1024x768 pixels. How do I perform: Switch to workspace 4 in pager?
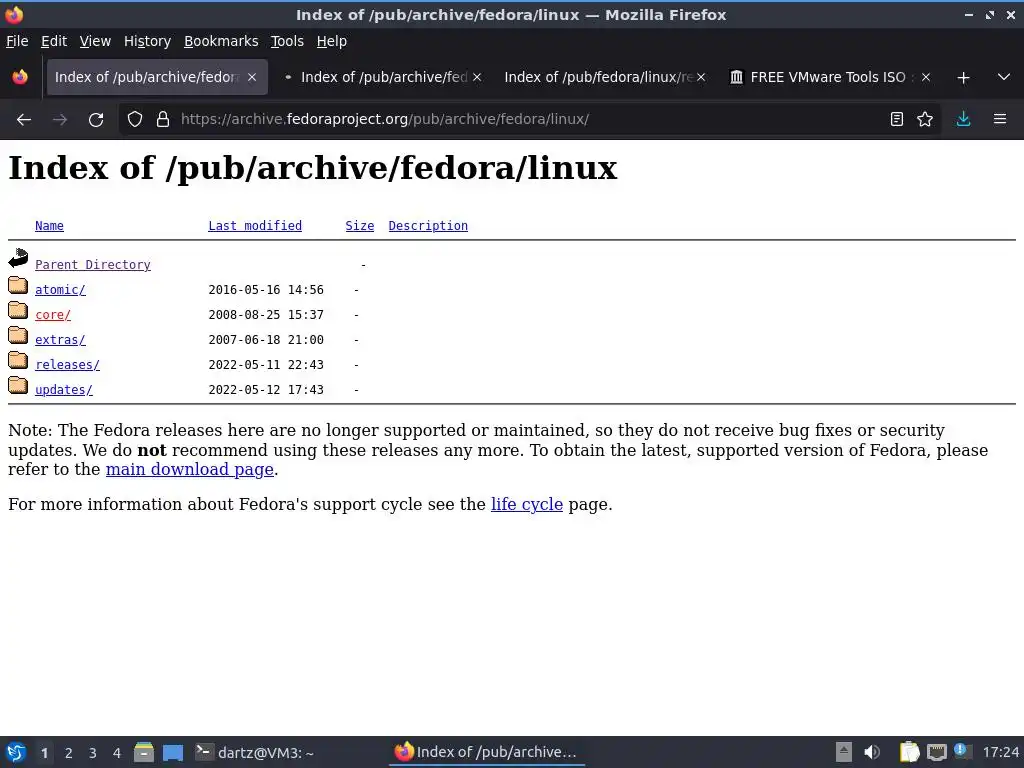pyautogui.click(x=117, y=753)
